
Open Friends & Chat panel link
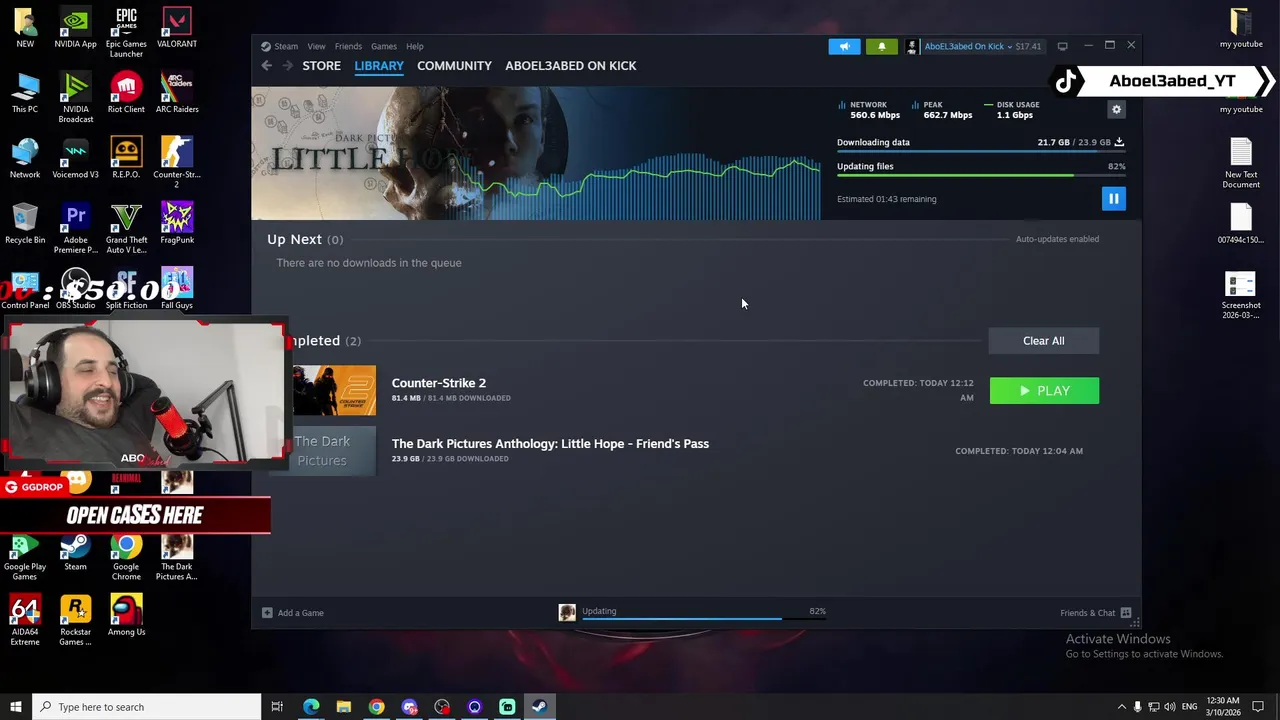1087,613
